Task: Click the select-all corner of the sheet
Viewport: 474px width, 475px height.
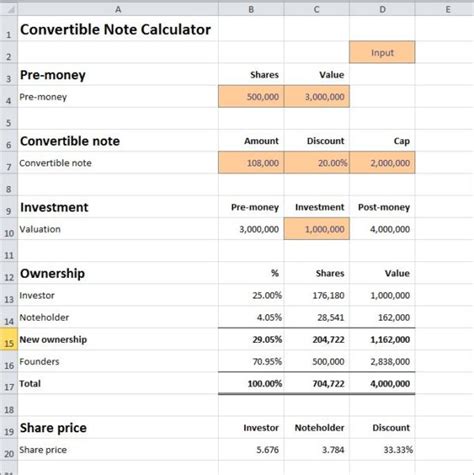Action: [x=9, y=10]
